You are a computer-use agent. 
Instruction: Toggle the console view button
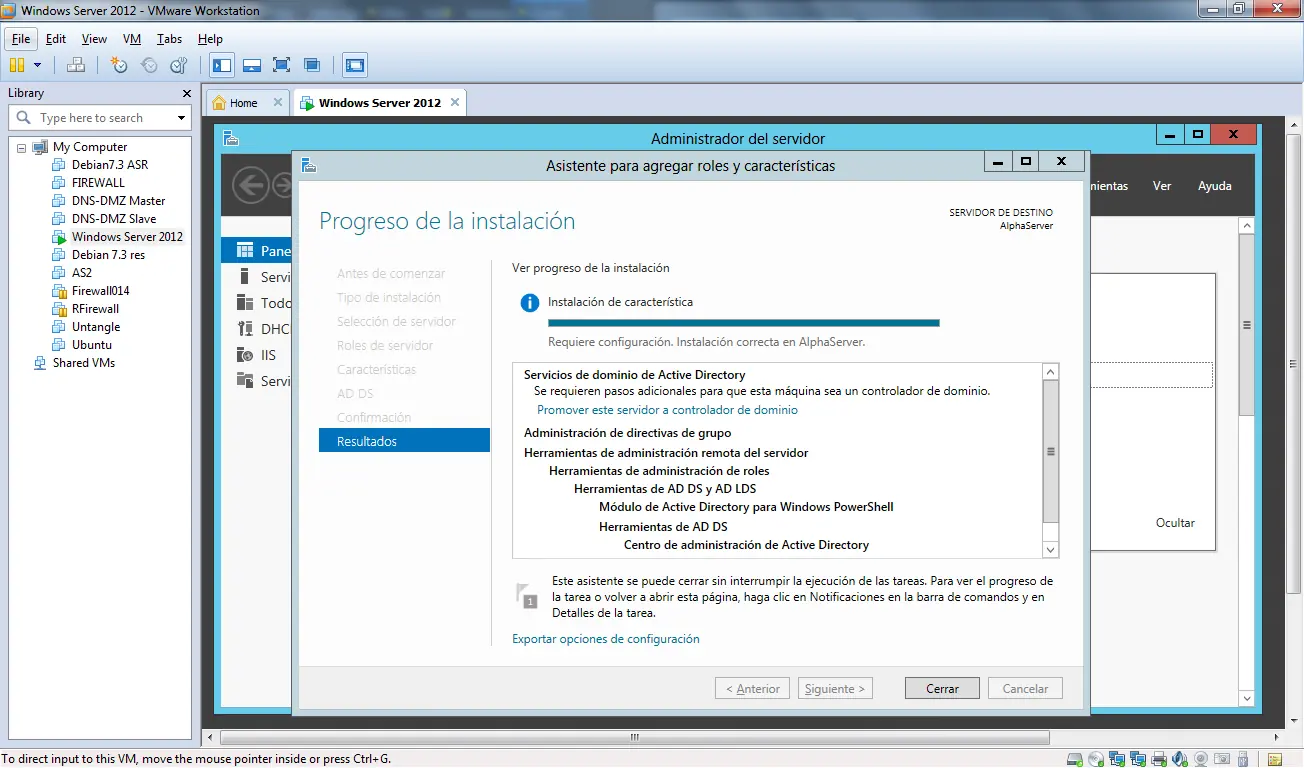[355, 65]
